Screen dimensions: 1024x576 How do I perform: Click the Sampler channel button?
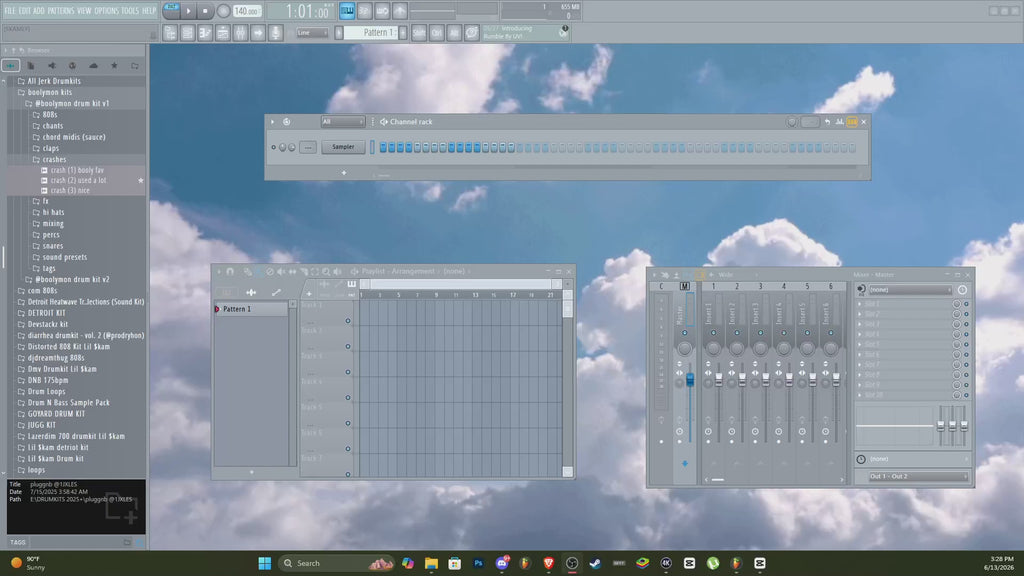(343, 147)
